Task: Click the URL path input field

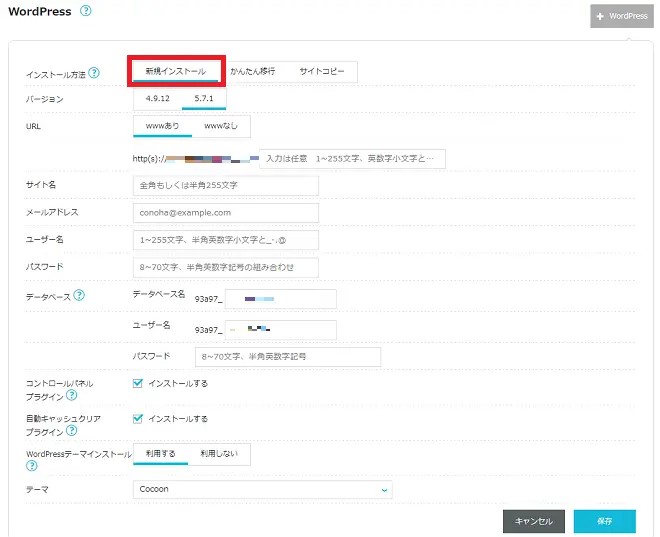Action: pyautogui.click(x=352, y=159)
